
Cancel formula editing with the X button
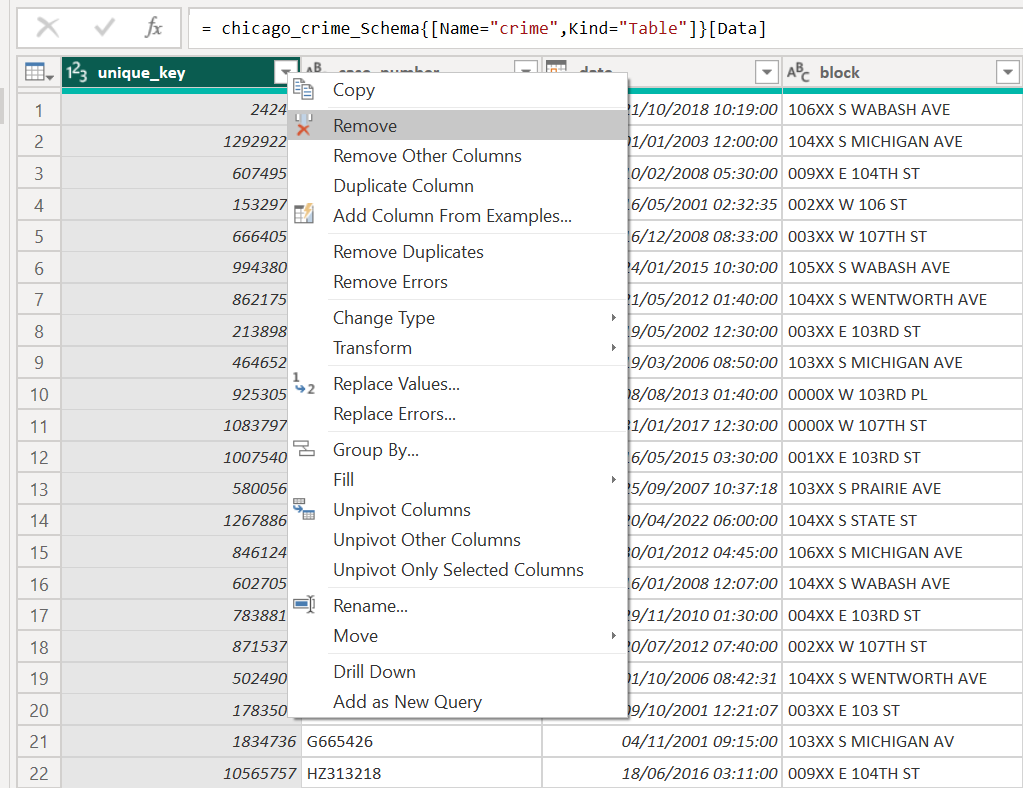47,28
